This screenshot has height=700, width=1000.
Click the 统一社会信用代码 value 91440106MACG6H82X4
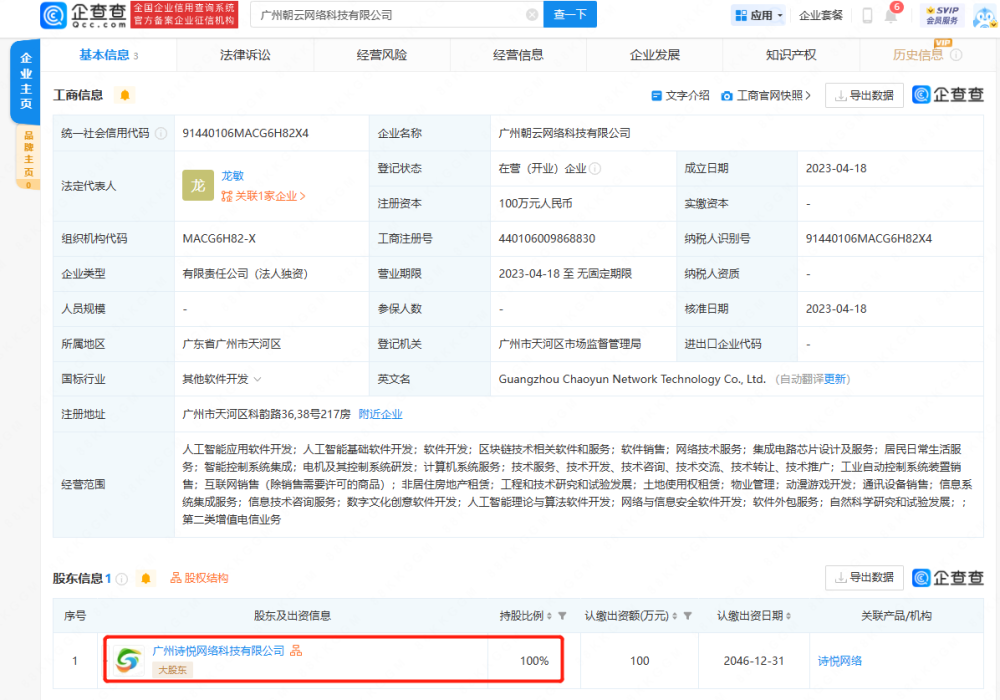[x=246, y=133]
